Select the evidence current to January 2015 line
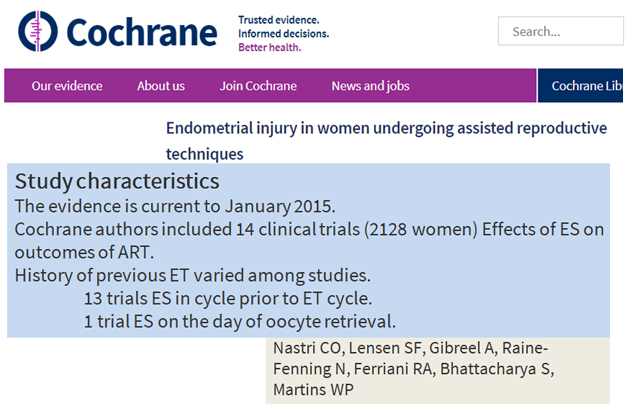The width and height of the screenshot is (627, 411). pyautogui.click(x=175, y=206)
